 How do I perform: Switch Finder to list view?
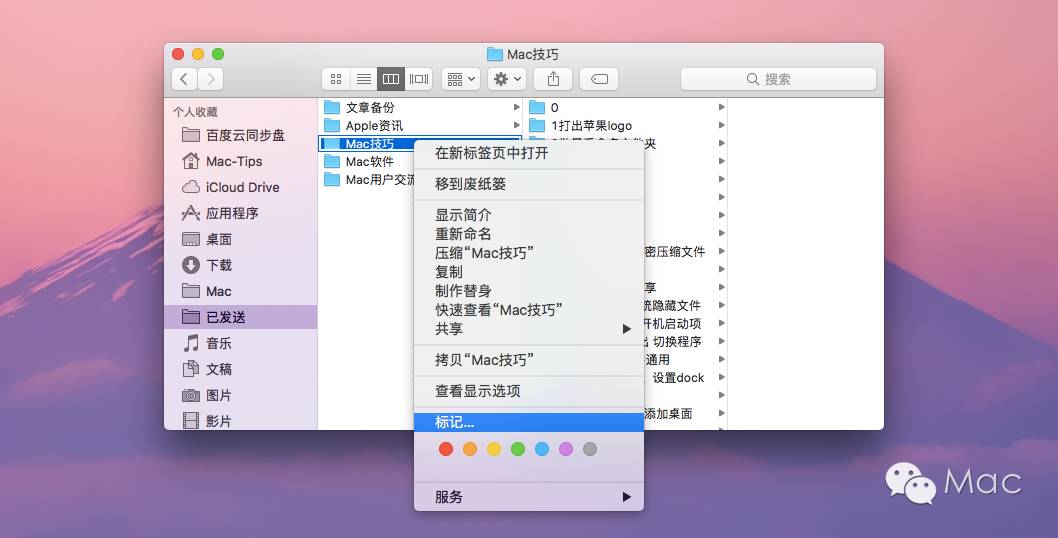tap(364, 79)
